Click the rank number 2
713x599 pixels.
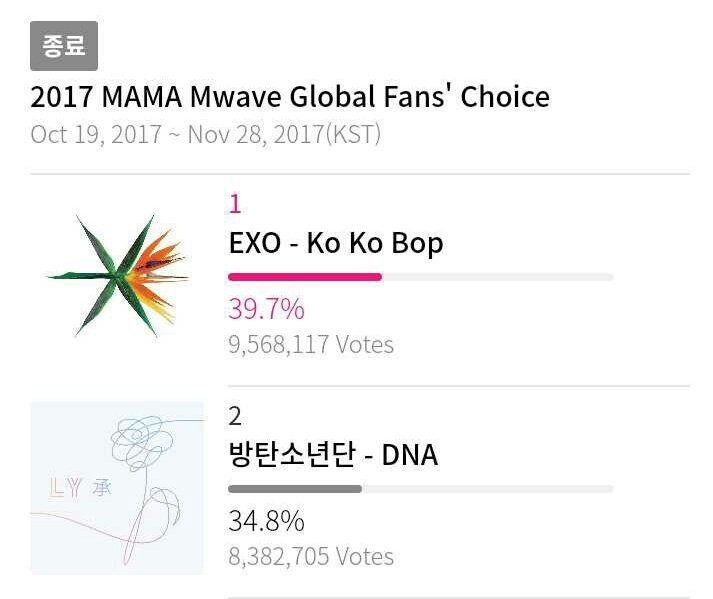point(235,416)
